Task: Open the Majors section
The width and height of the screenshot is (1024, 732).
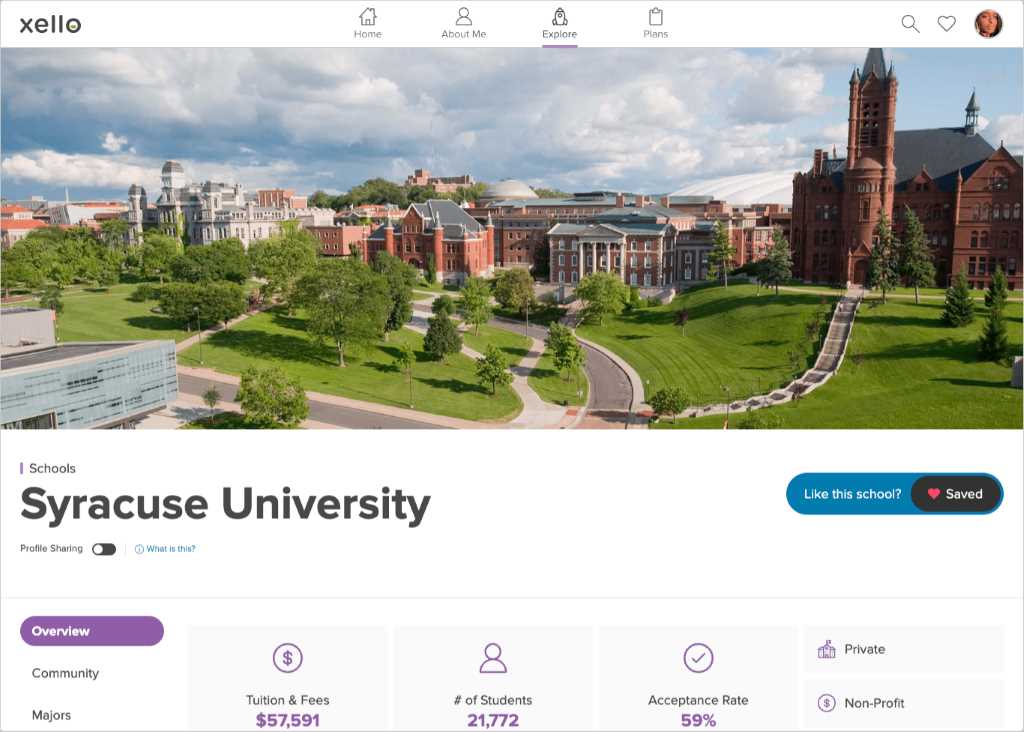Action: [52, 715]
